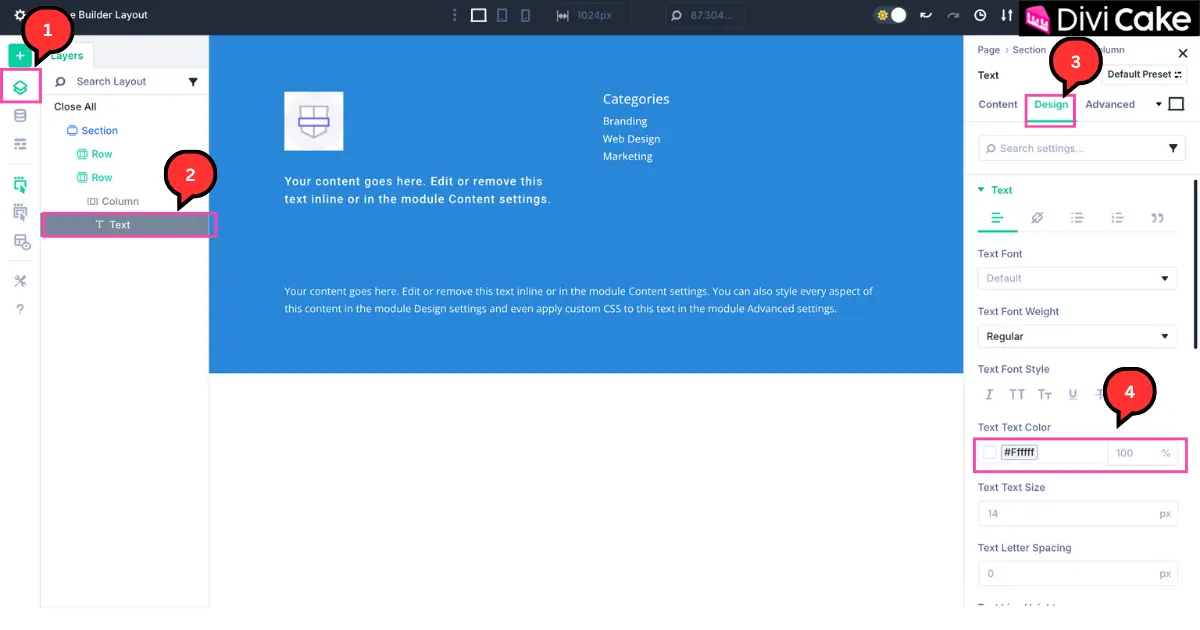The image size is (1200, 630).
Task: Click the #Ffffff hex color field
Action: (1020, 453)
